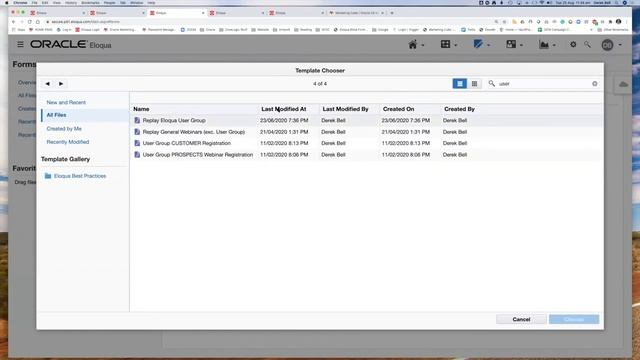Click the 21/04/2020 1:31 PM Created On cell
This screenshot has width=640, height=360.
pos(406,132)
